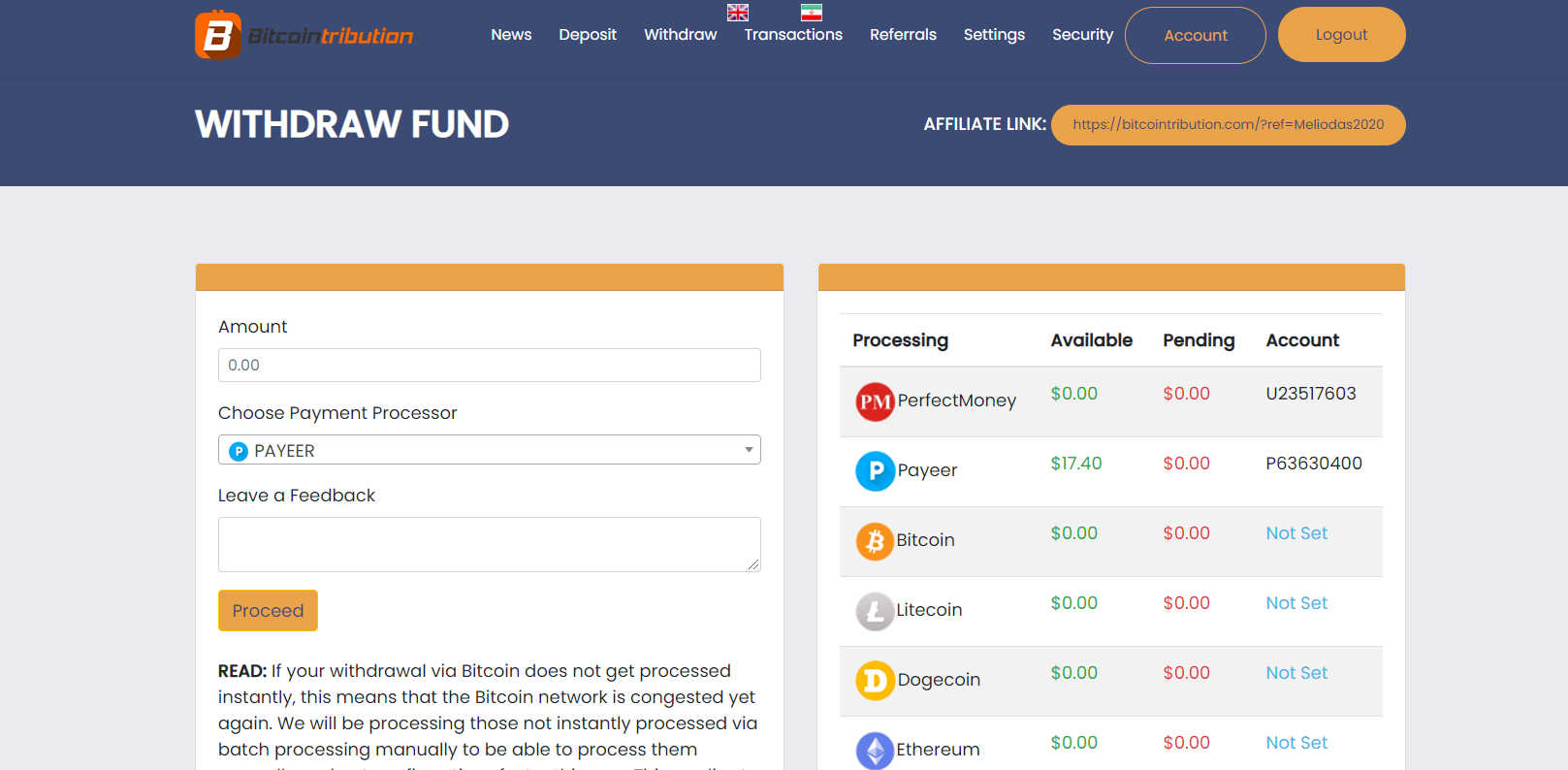Click the PerfectMoney available amount $0.00
Screen dimensions: 1568x770
[x=1074, y=394]
